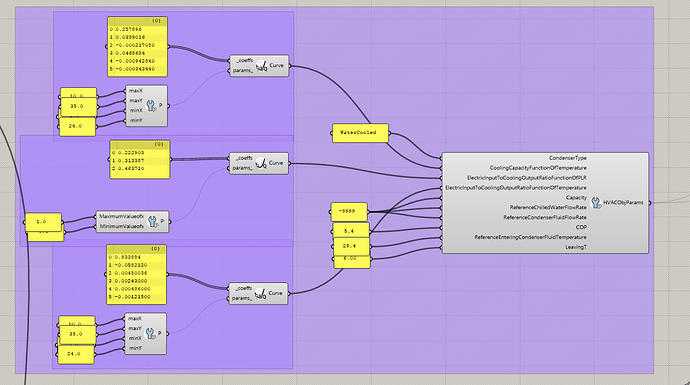Select row -0.000942840 in the coefficient panel
The height and width of the screenshot is (385, 690).
[x=137, y=61]
